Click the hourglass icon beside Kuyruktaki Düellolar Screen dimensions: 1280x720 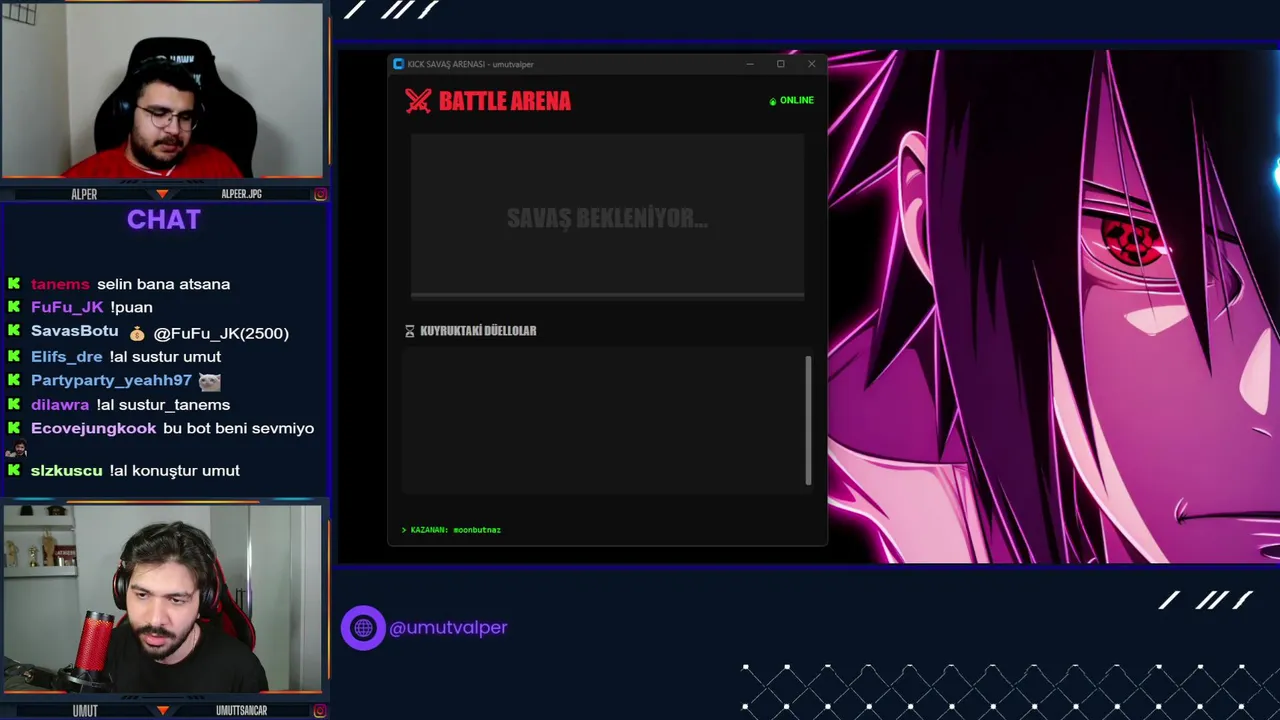[409, 331]
